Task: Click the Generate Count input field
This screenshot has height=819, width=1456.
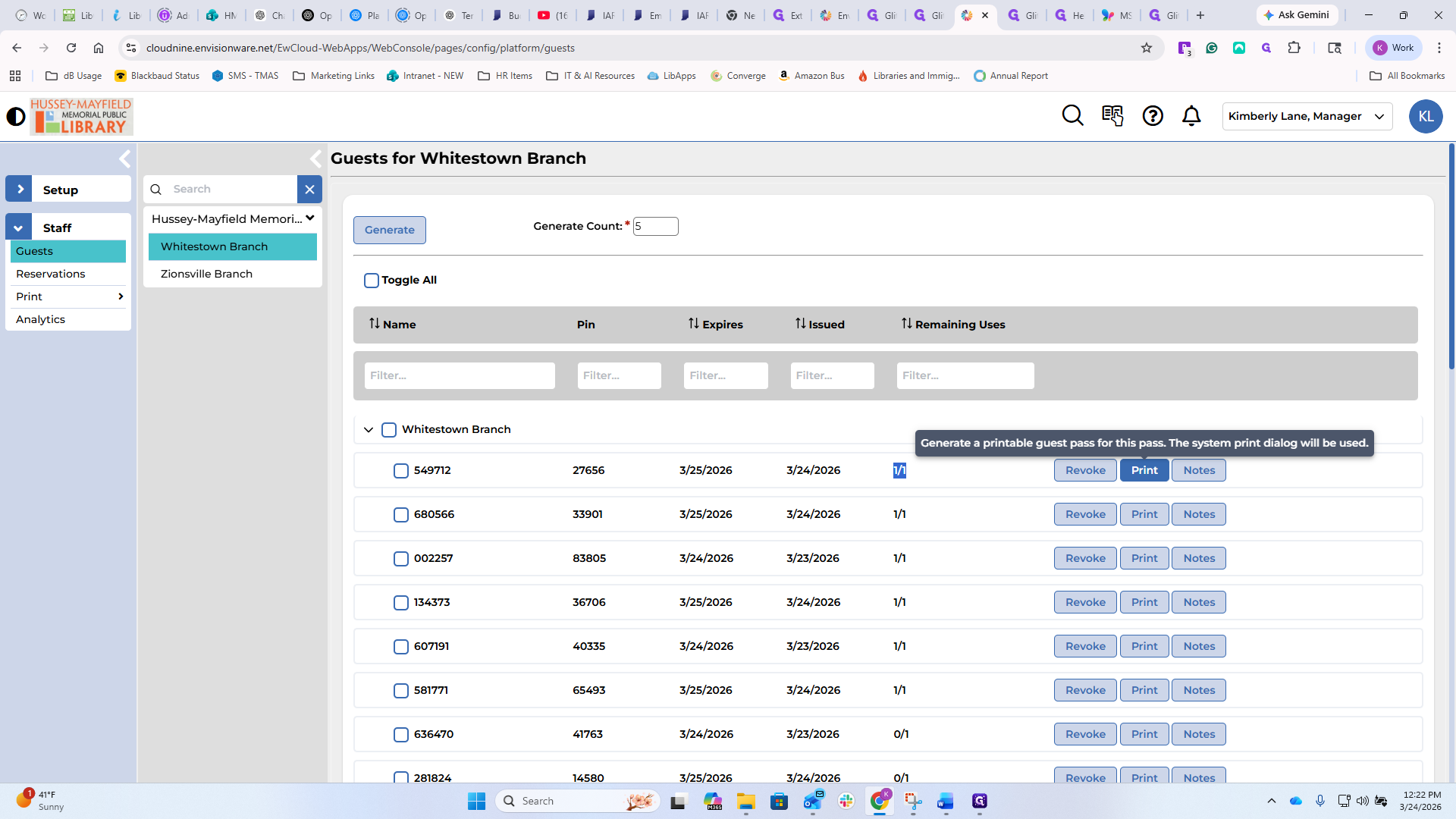Action: point(655,226)
